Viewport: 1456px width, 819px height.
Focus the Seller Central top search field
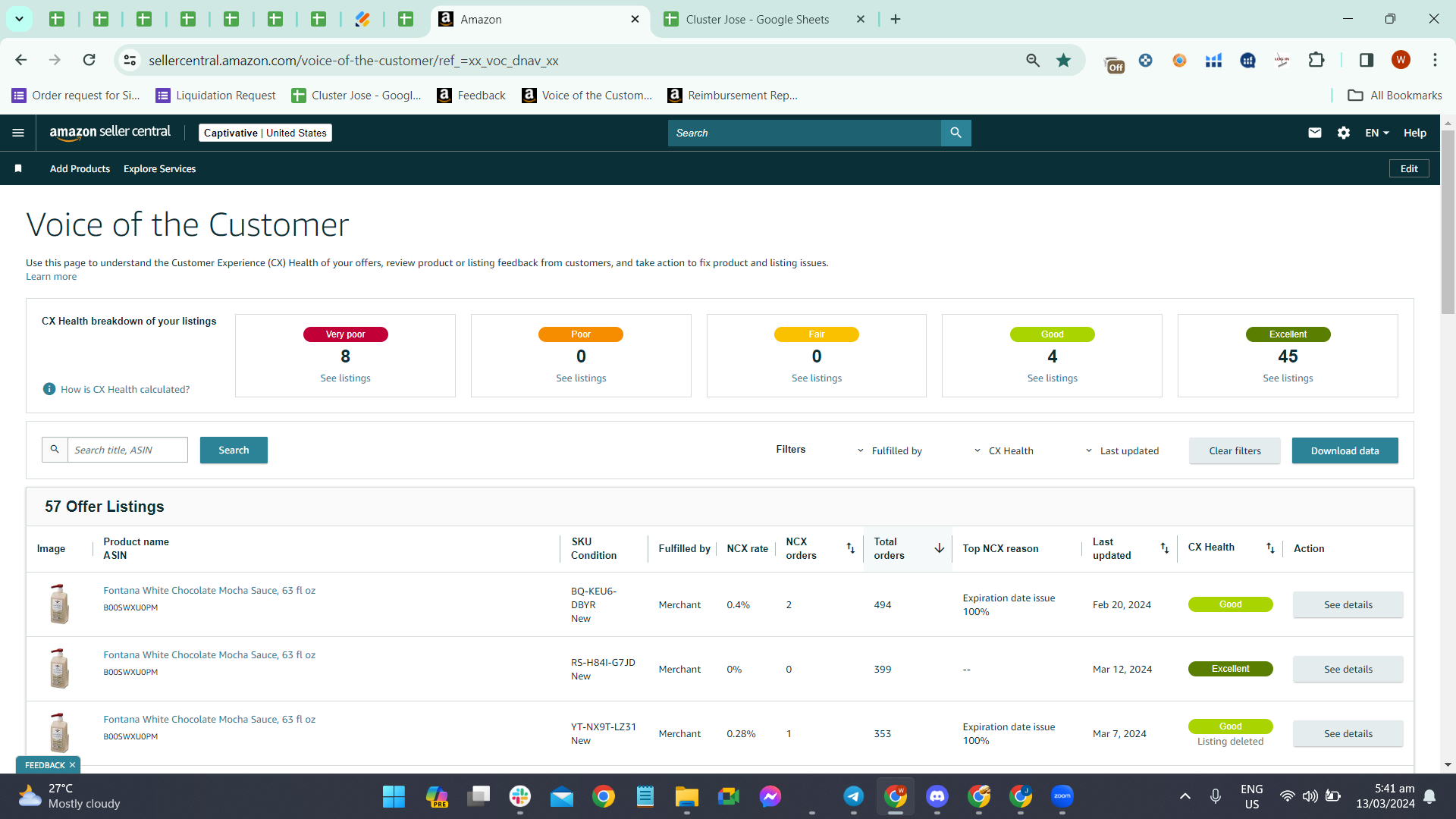804,133
